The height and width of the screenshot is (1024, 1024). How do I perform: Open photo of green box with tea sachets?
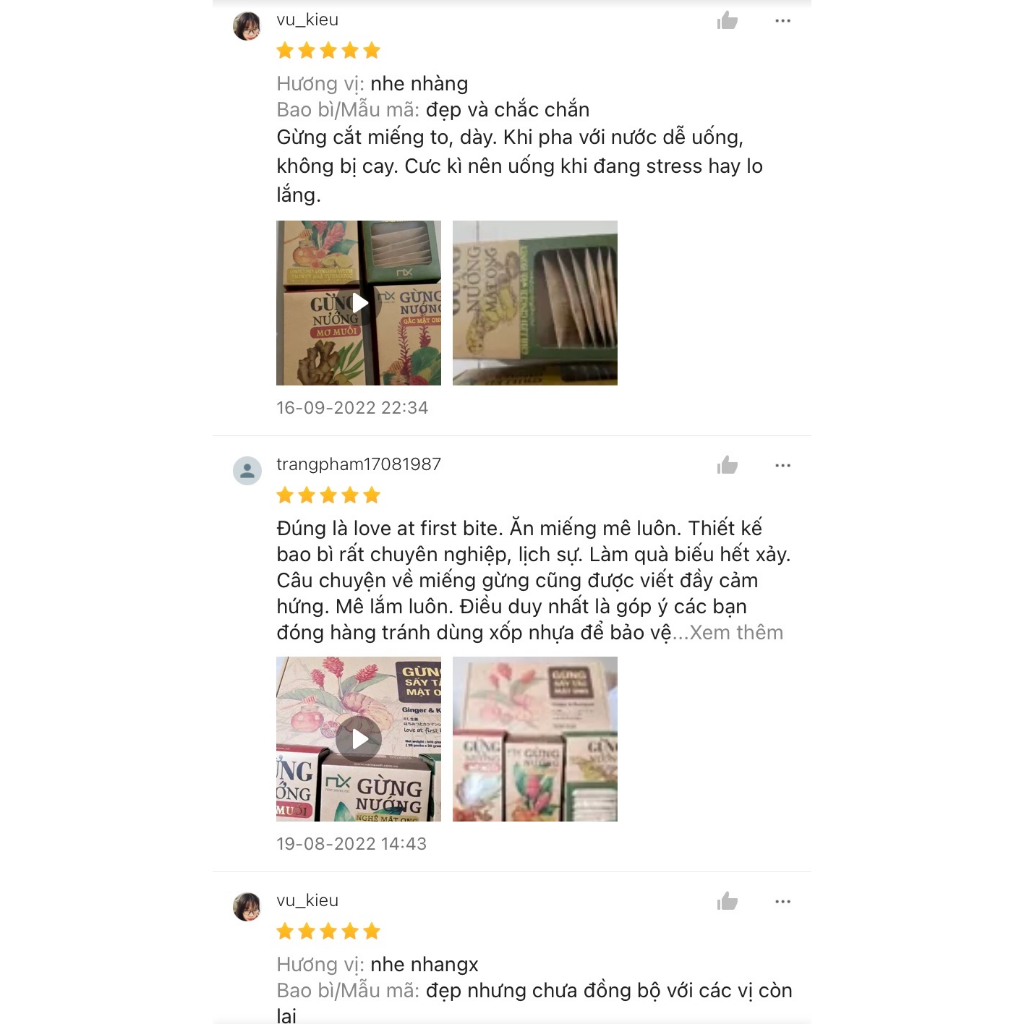pyautogui.click(x=535, y=303)
